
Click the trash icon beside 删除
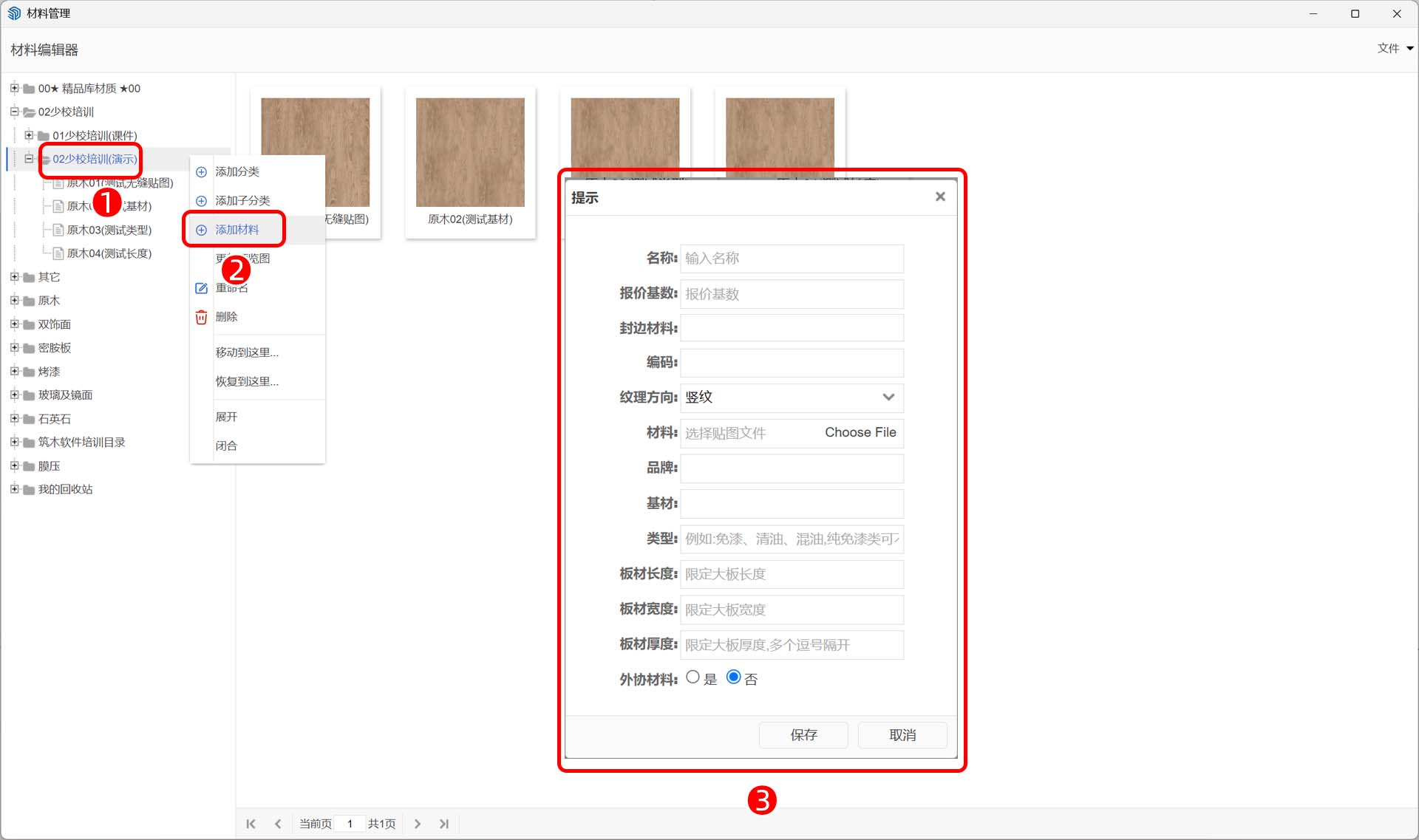pyautogui.click(x=200, y=318)
